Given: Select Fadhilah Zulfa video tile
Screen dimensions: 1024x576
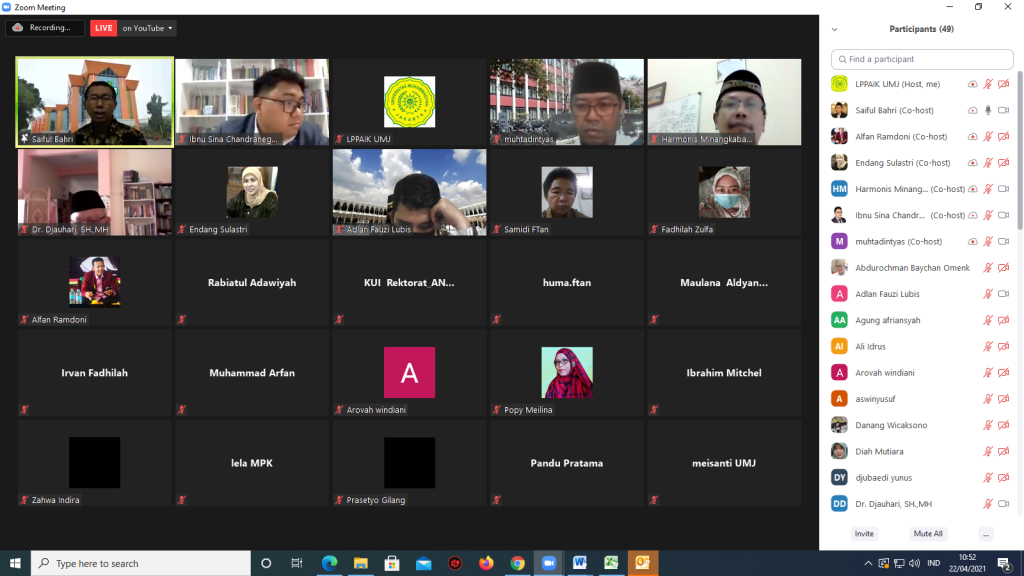Looking at the screenshot, I should (x=724, y=192).
